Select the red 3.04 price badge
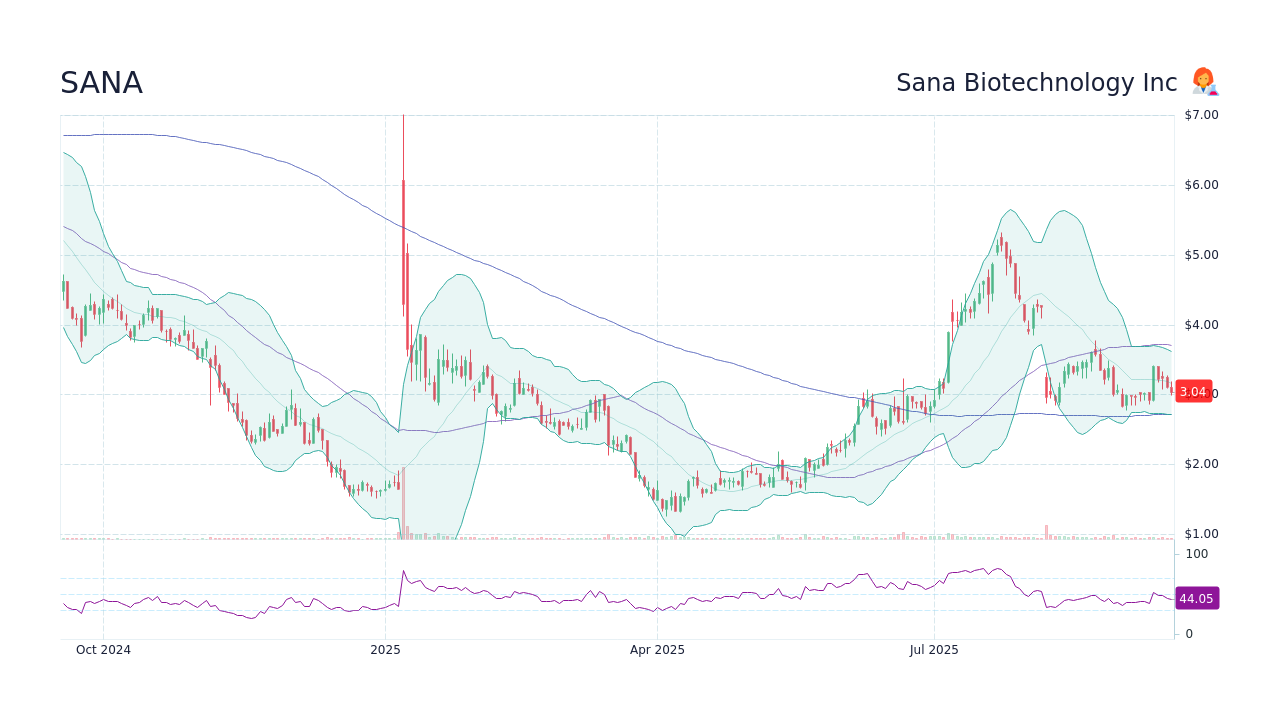The height and width of the screenshot is (720, 1280). coord(1194,392)
